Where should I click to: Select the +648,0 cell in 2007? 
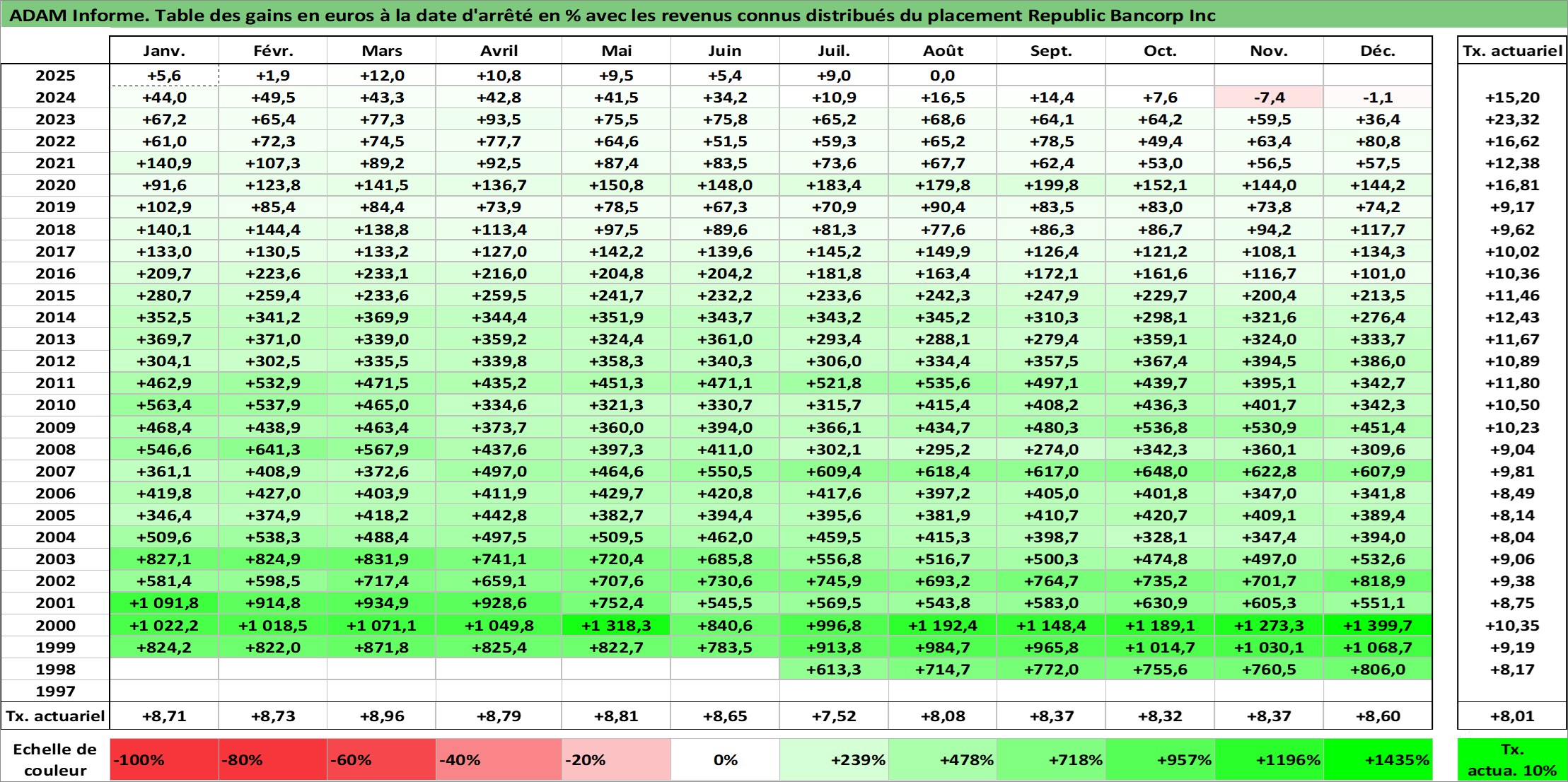[1160, 472]
